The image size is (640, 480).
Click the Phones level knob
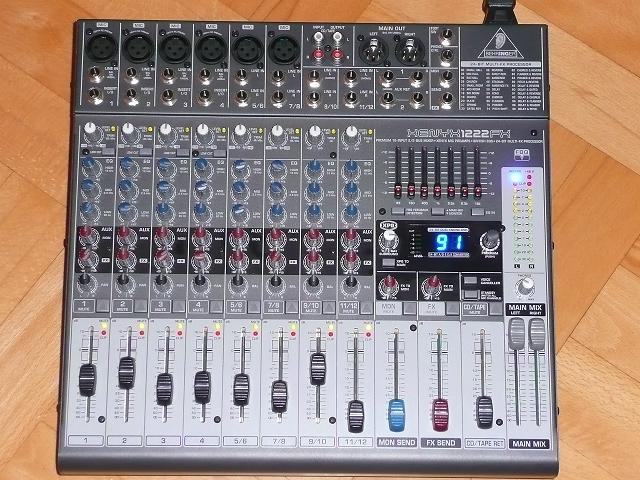tap(525, 285)
